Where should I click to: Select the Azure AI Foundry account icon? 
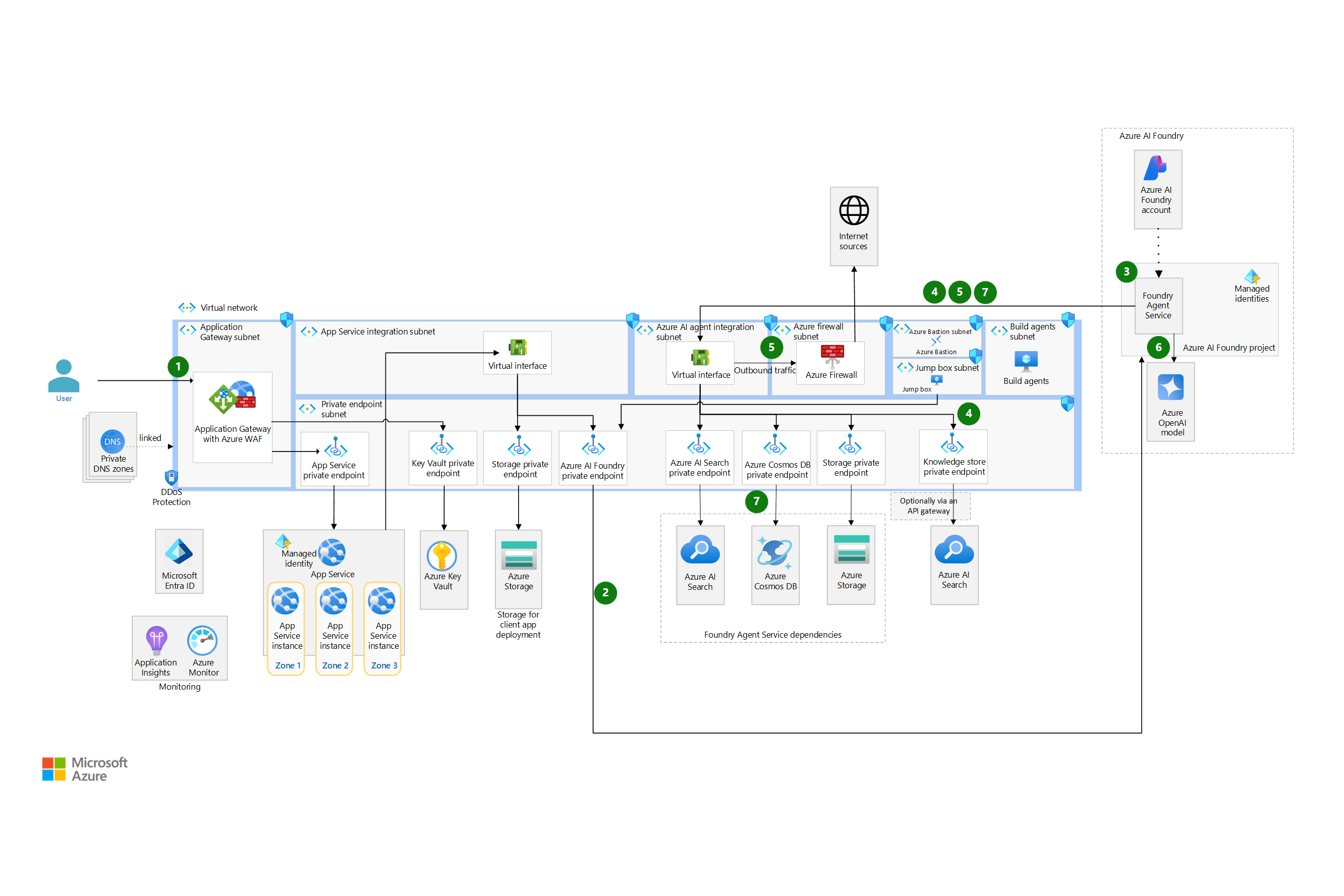1155,168
